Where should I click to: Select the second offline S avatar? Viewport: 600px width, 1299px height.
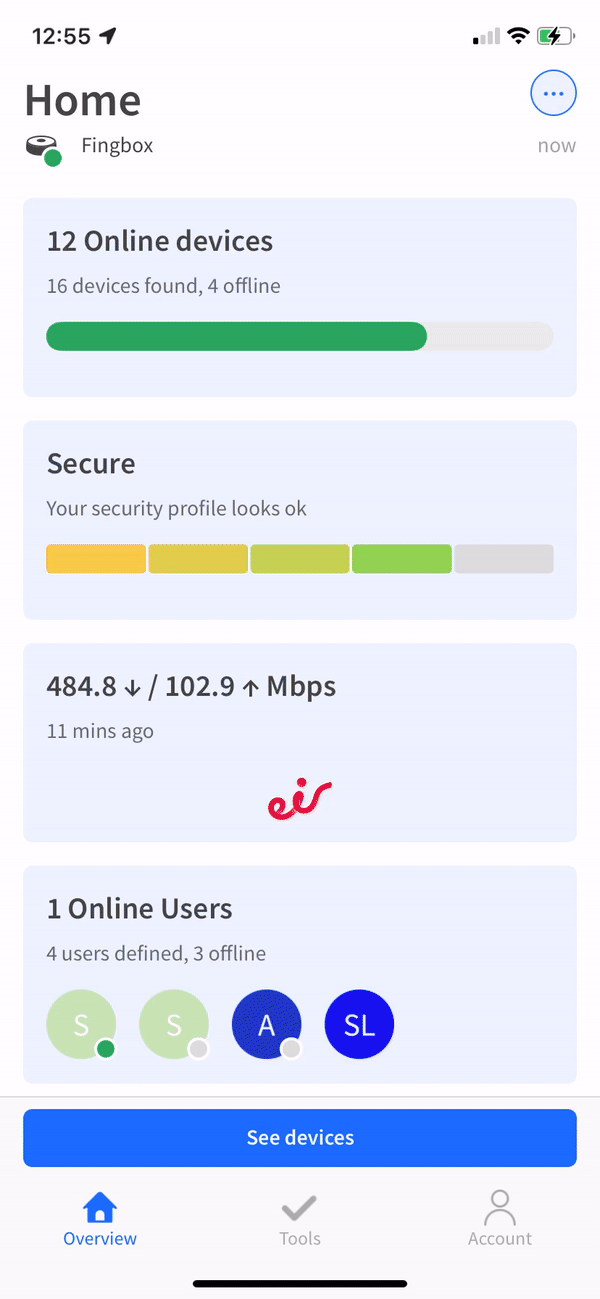point(174,1024)
